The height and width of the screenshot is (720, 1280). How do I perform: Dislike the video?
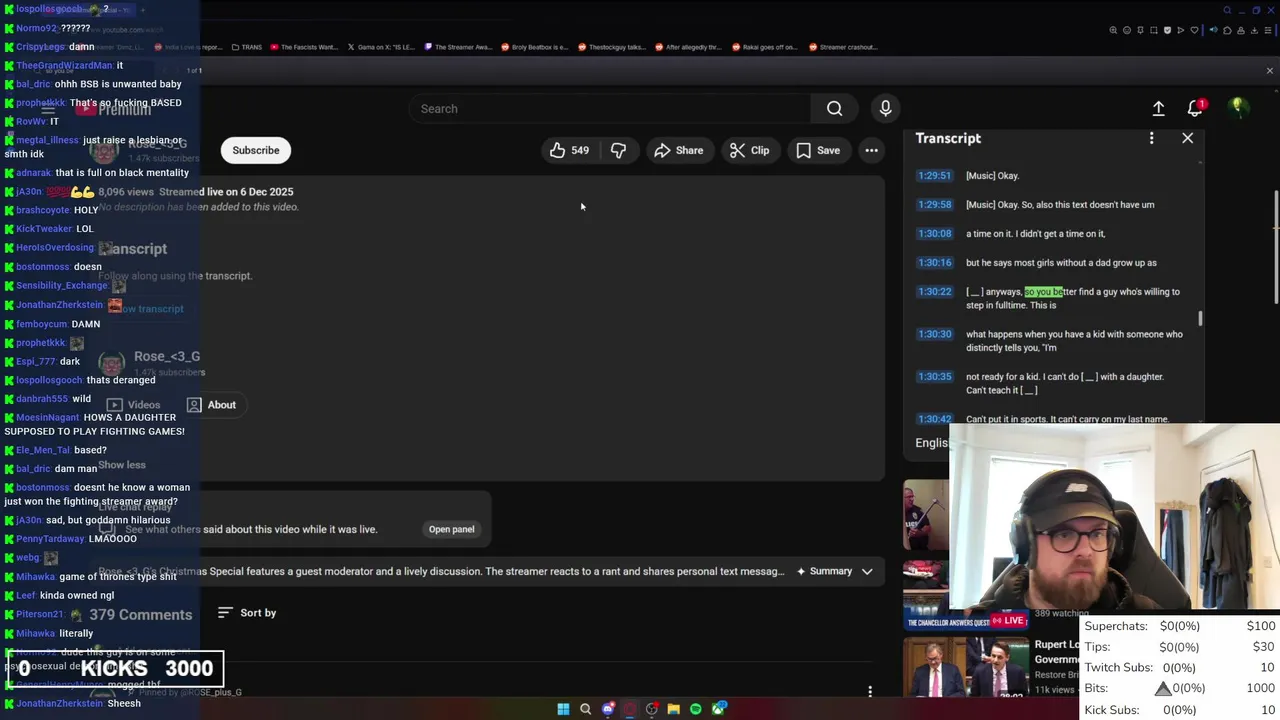(618, 150)
